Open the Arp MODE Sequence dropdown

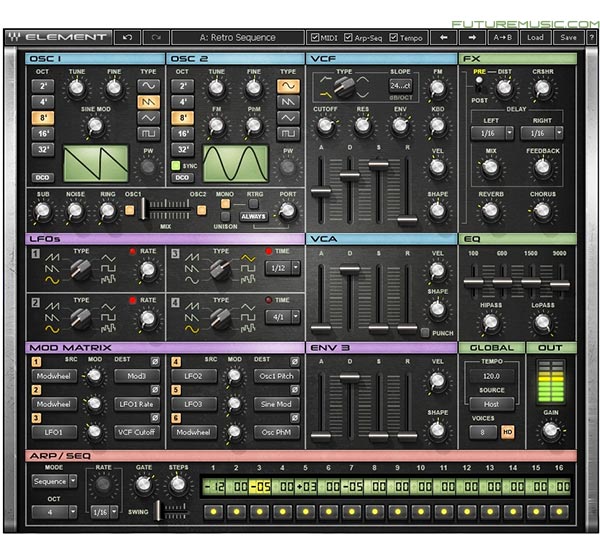pyautogui.click(x=54, y=481)
